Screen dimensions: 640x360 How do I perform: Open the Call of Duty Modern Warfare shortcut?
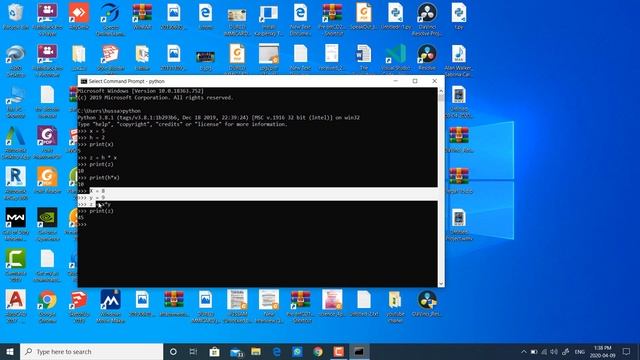(16, 224)
